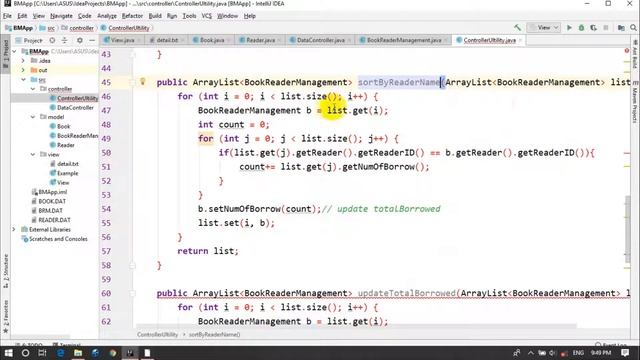Open the Build menu
This screenshot has height=360, width=640.
(x=155, y=16)
